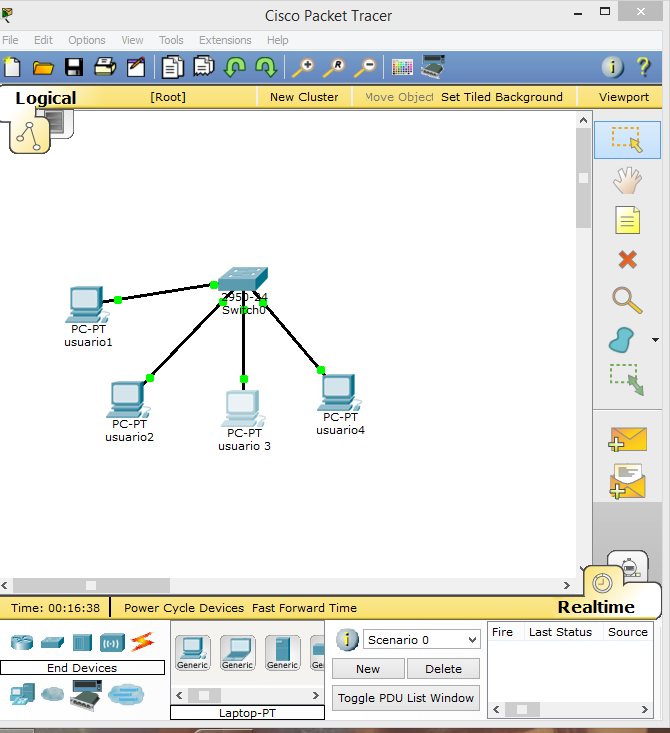The image size is (670, 733).
Task: Click New Cluster button
Action: [x=304, y=97]
